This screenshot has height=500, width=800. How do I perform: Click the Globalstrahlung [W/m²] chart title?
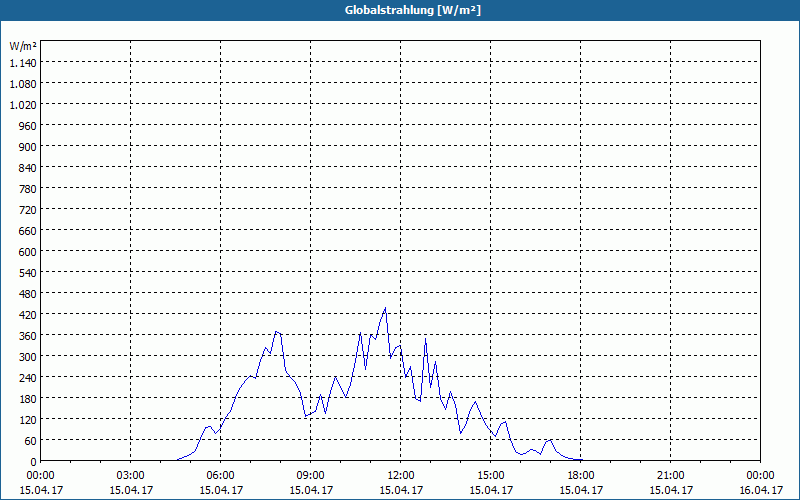click(412, 10)
